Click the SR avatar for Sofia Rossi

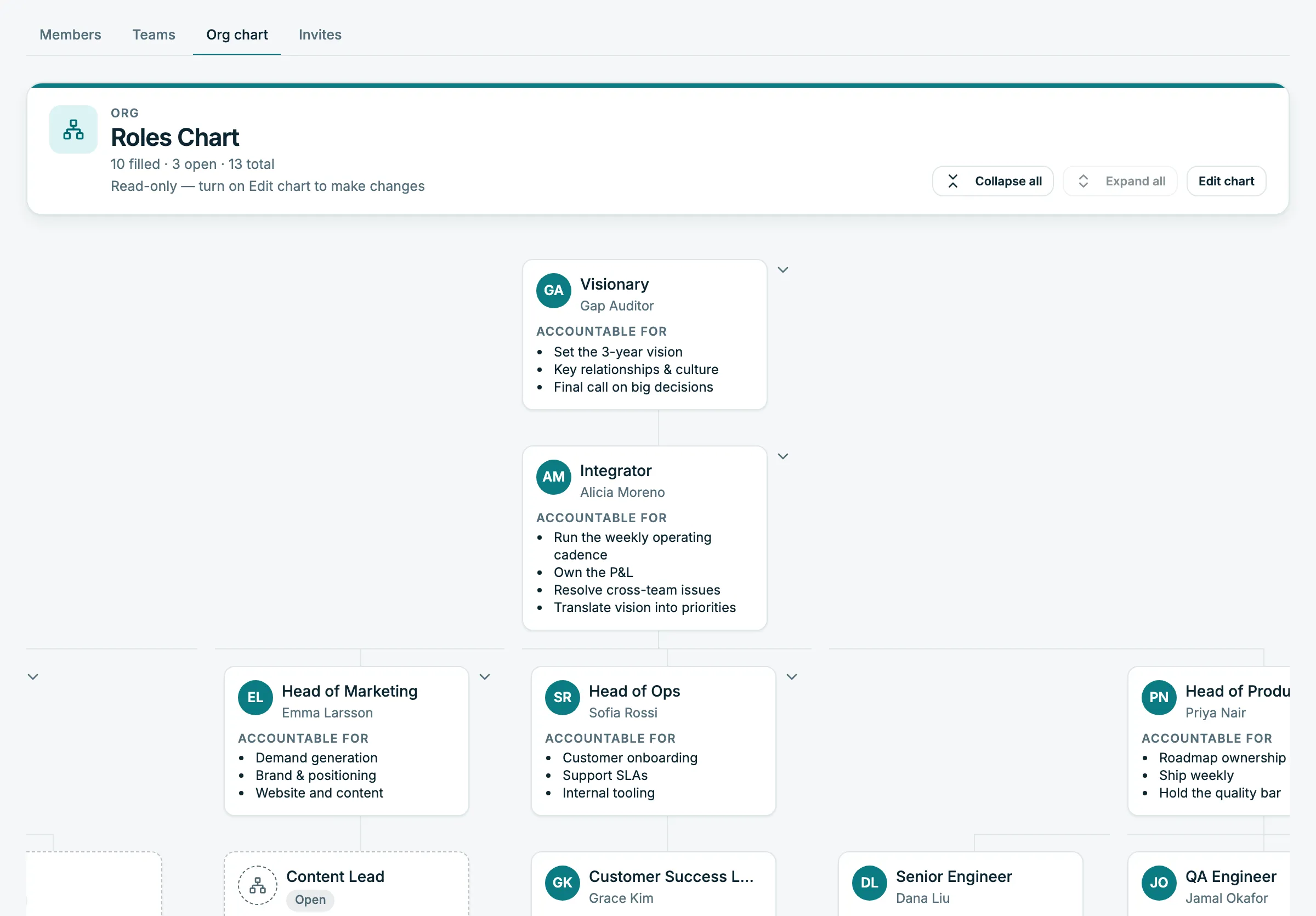(x=562, y=698)
